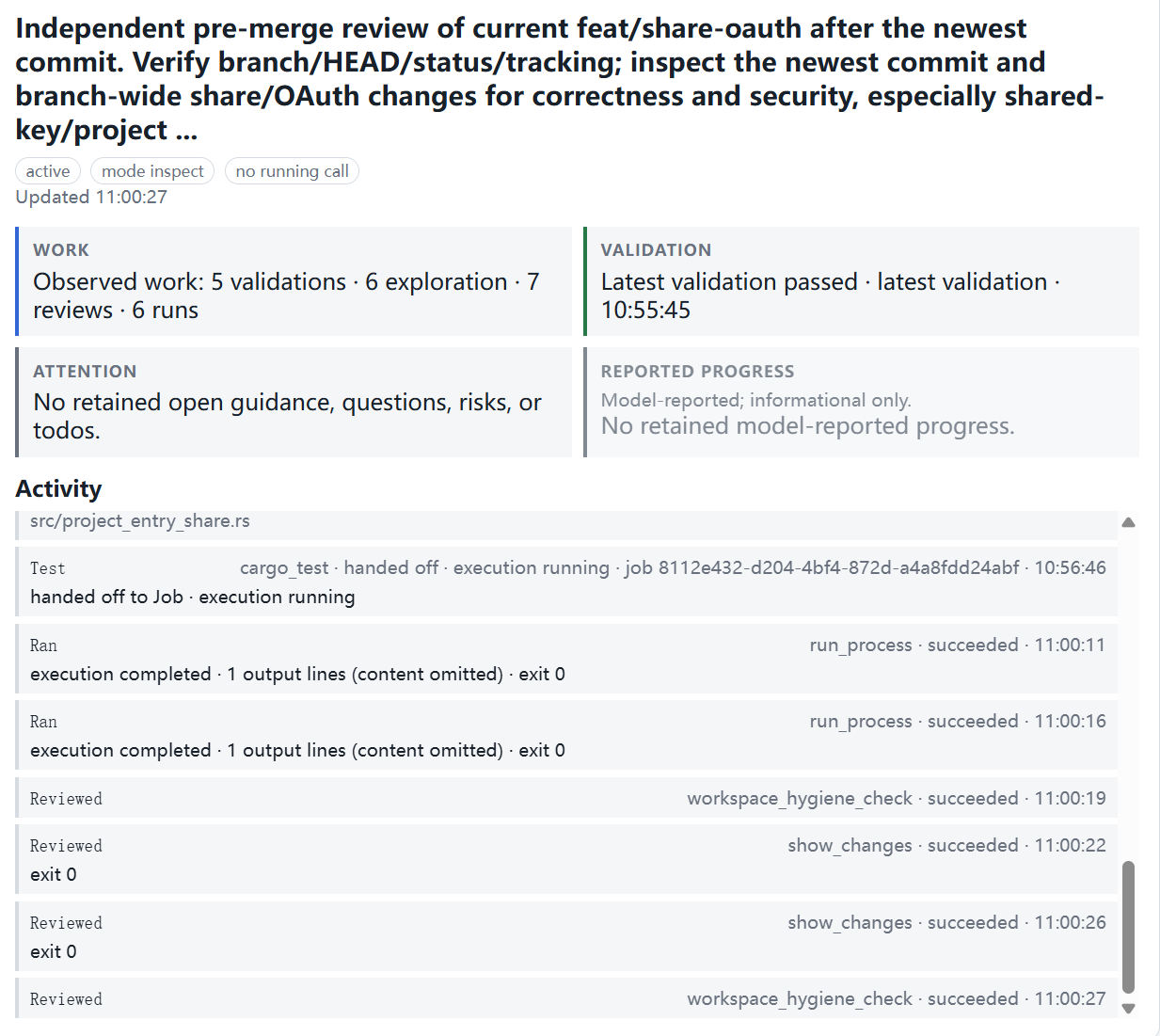Image resolution: width=1160 pixels, height=1036 pixels.
Task: Select the show_changes entry at 11:00:26
Action: [566, 936]
